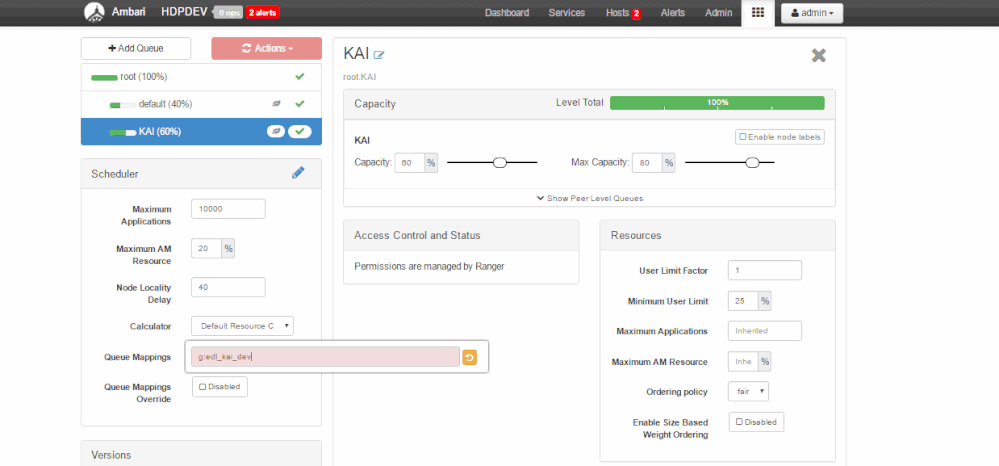Click the Queue Mappings text field
Viewport: 999px width, 466px height.
click(325, 357)
